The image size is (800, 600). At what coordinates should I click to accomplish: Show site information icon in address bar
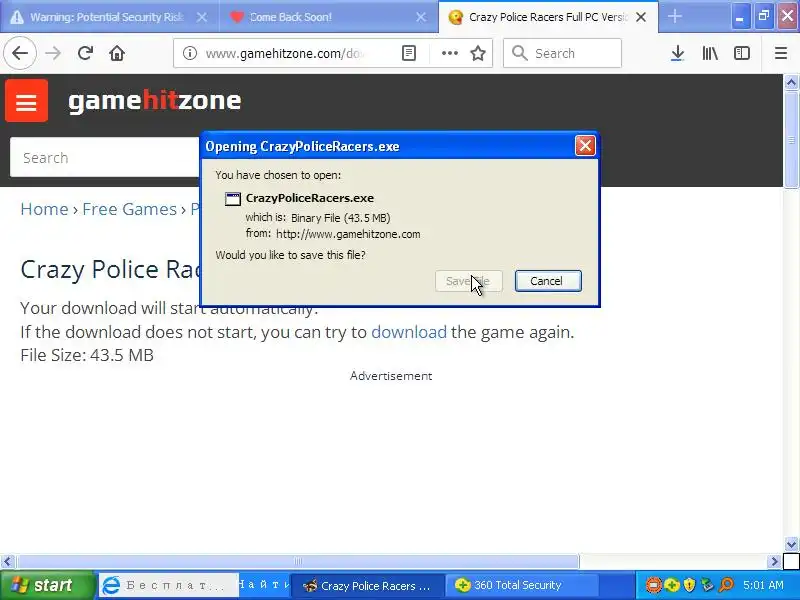tap(190, 53)
